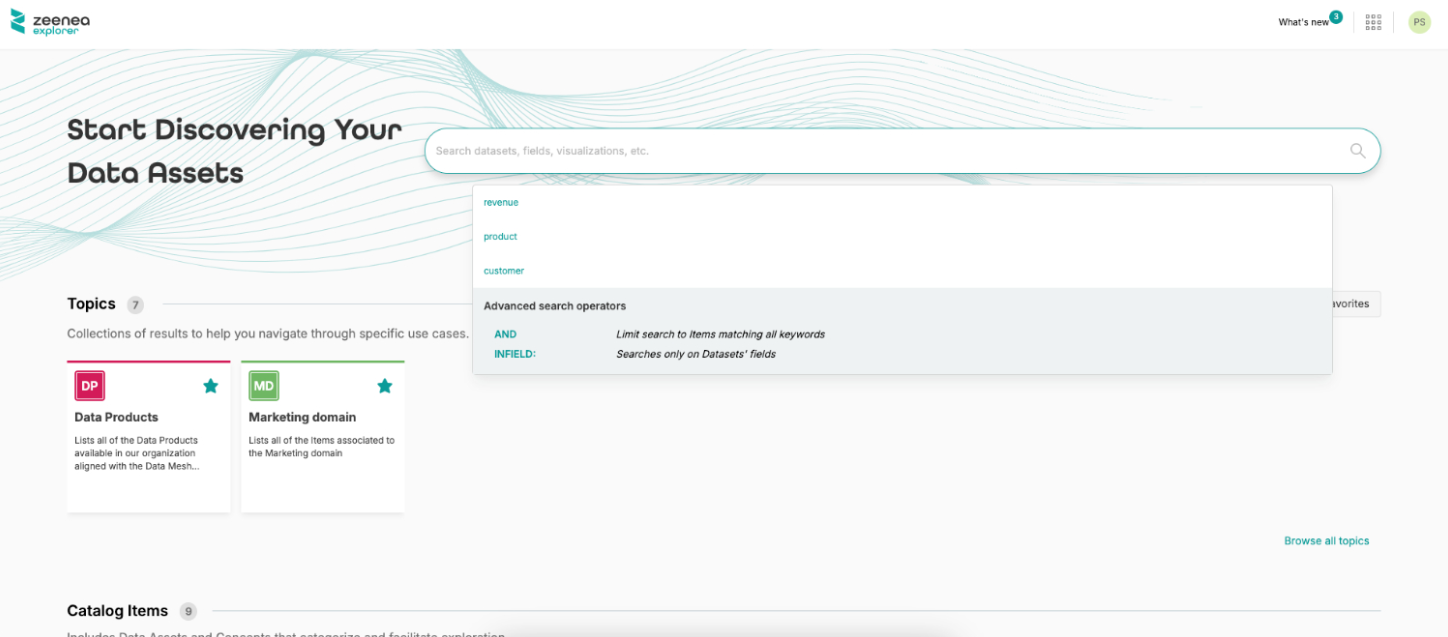This screenshot has width=1448, height=637.
Task: Select the 'product' search suggestion
Action: tap(500, 237)
